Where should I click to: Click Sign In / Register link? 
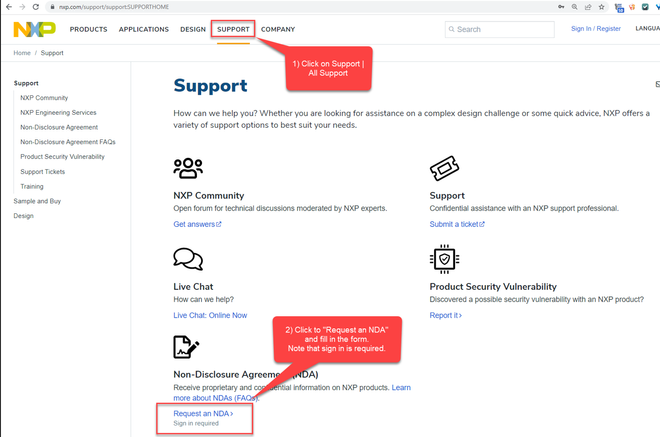pos(596,28)
